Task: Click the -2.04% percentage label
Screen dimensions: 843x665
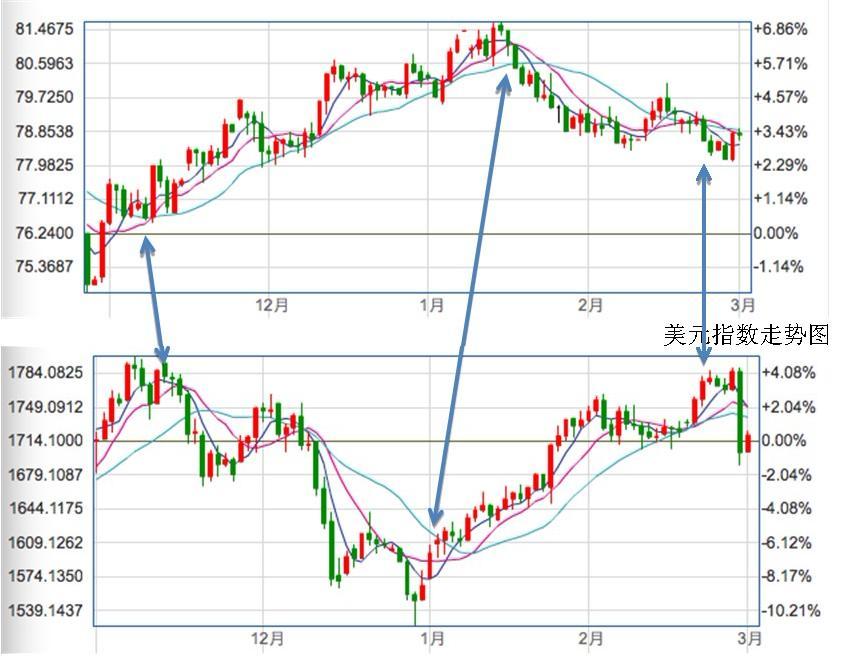Action: 787,475
